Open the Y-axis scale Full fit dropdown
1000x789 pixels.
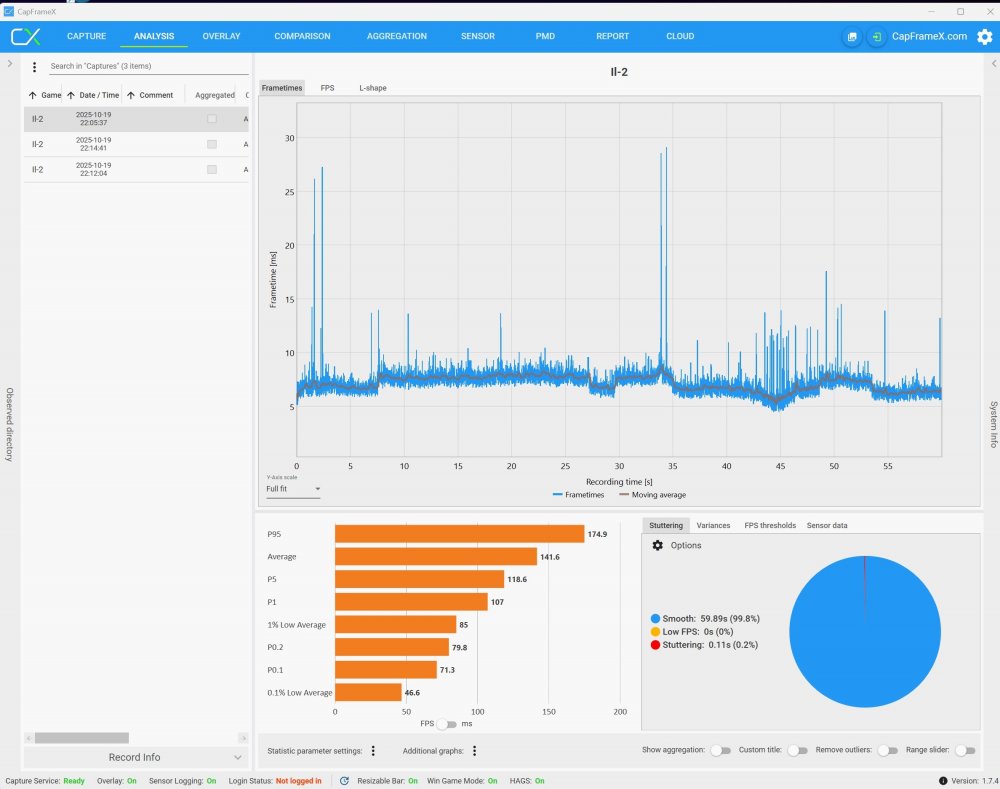293,490
